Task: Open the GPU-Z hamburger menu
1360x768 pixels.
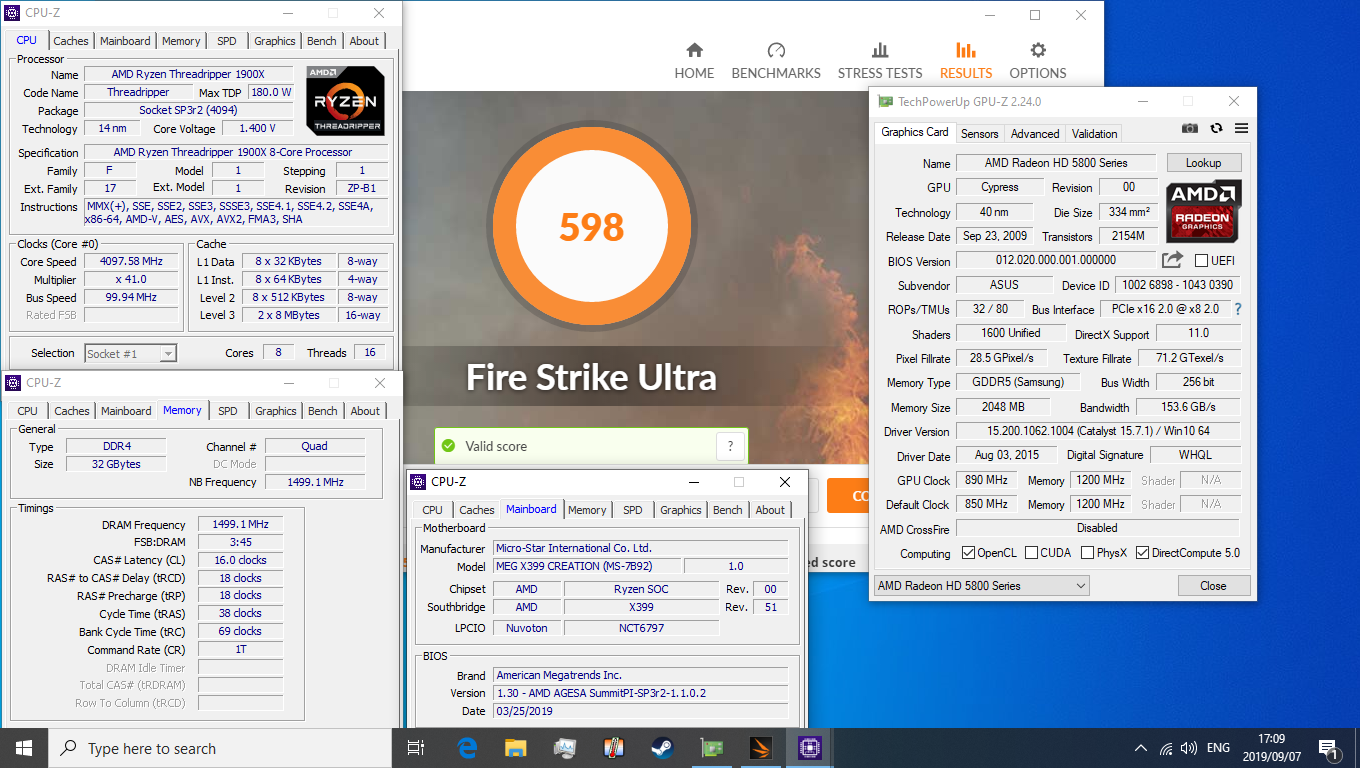Action: [x=1241, y=128]
